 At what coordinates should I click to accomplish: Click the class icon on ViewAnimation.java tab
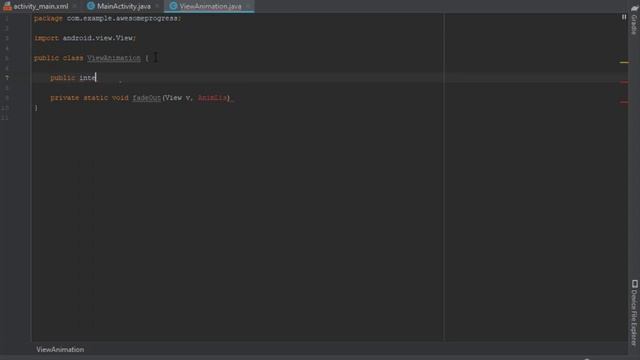coord(173,6)
